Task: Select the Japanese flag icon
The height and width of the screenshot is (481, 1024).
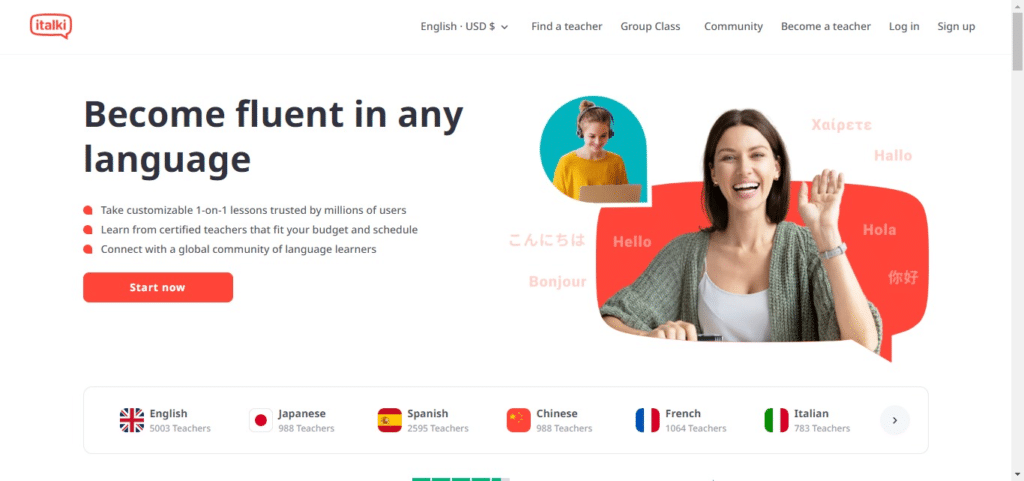Action: click(x=261, y=420)
